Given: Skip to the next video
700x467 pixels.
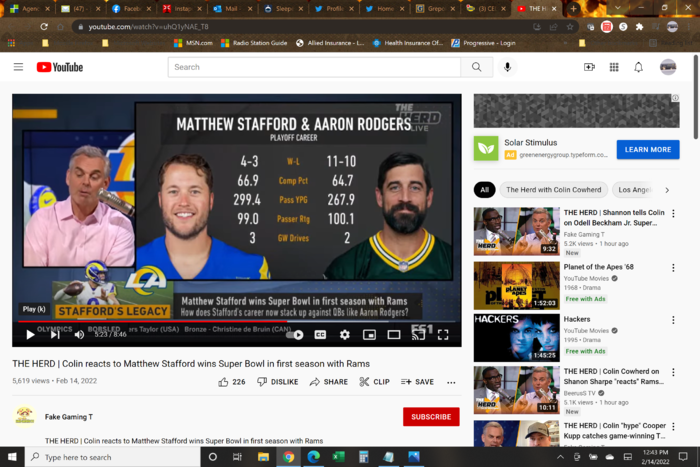Looking at the screenshot, I should (55, 334).
